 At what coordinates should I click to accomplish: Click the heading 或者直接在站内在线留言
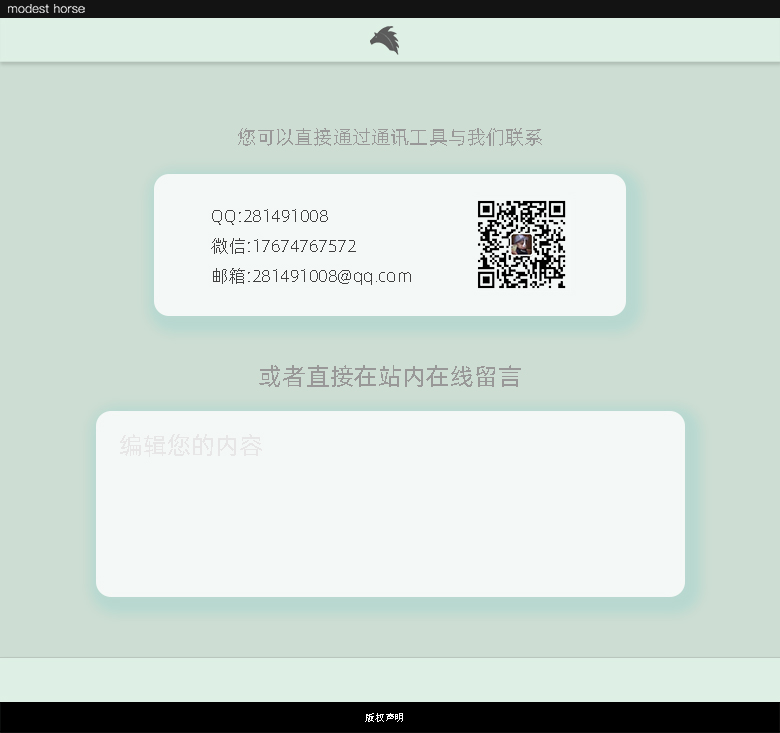point(390,377)
